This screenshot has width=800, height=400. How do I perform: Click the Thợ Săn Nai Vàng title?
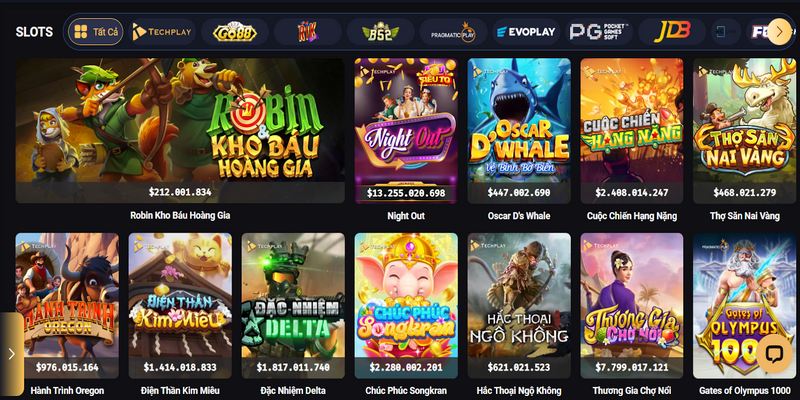pos(744,216)
